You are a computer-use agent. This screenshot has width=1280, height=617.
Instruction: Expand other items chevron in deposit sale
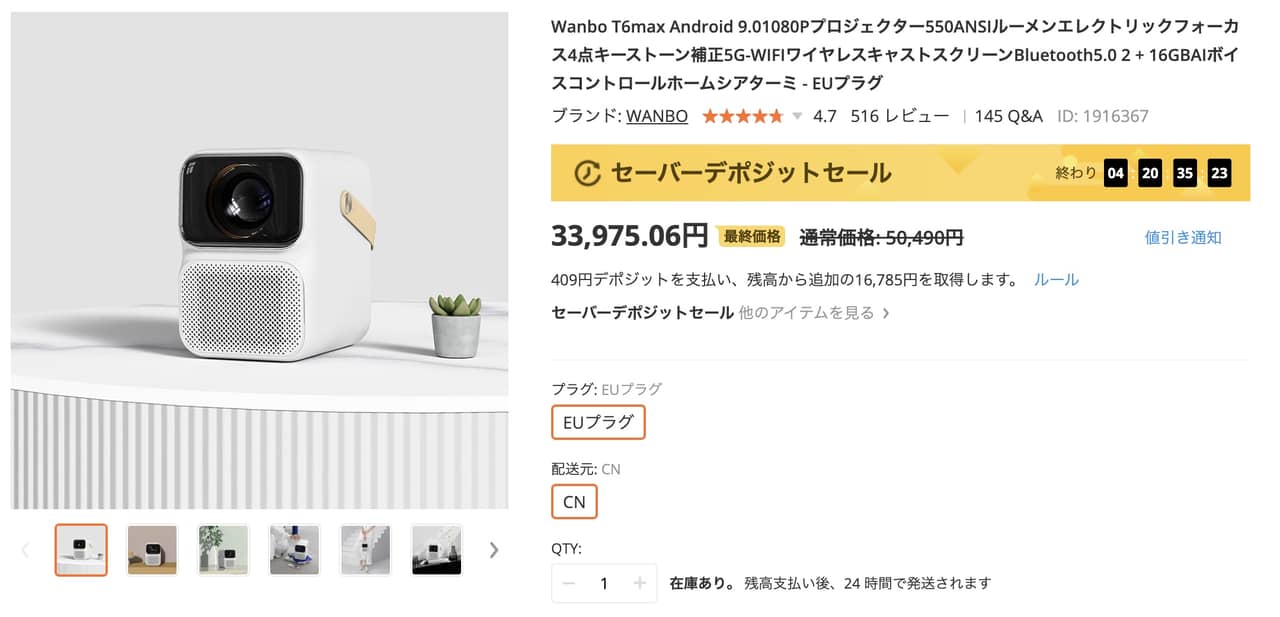[x=884, y=313]
